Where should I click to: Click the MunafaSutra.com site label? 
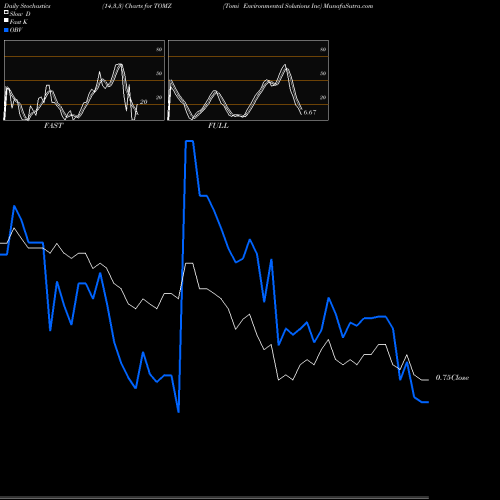coord(348,6)
